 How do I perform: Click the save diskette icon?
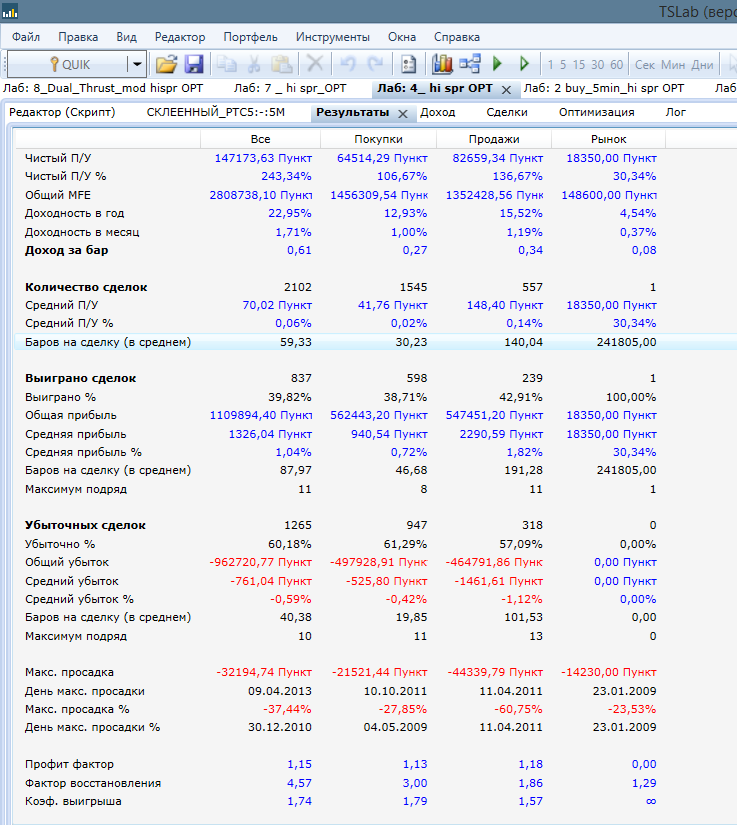pos(193,64)
